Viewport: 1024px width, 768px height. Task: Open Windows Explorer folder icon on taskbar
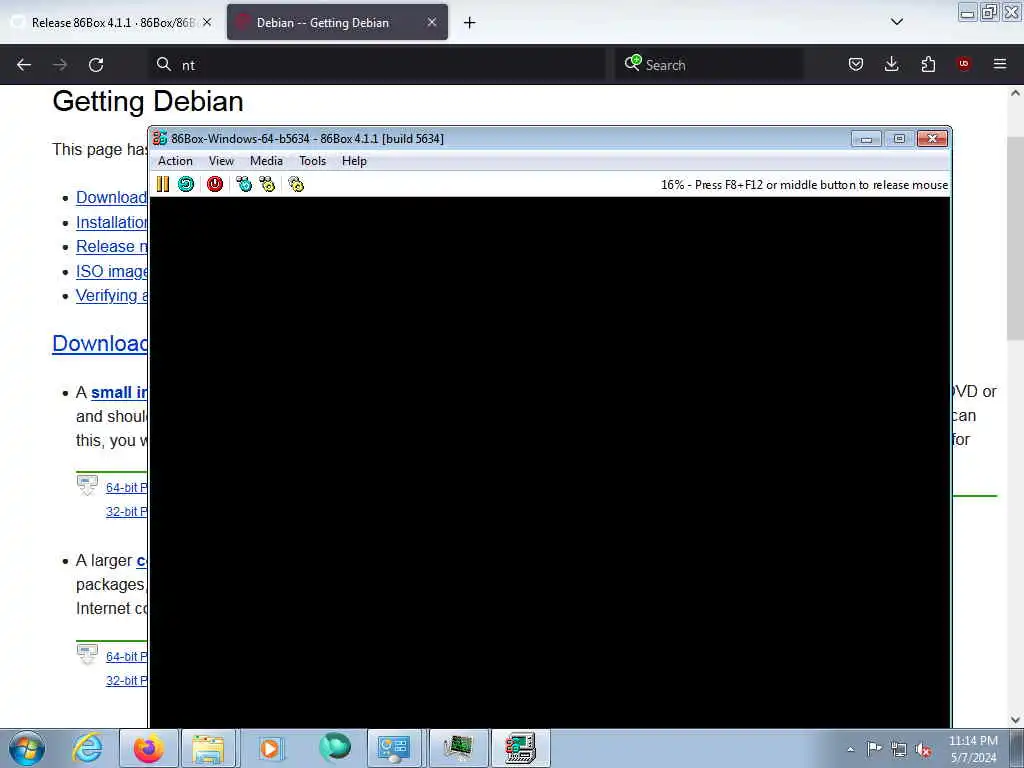(209, 748)
